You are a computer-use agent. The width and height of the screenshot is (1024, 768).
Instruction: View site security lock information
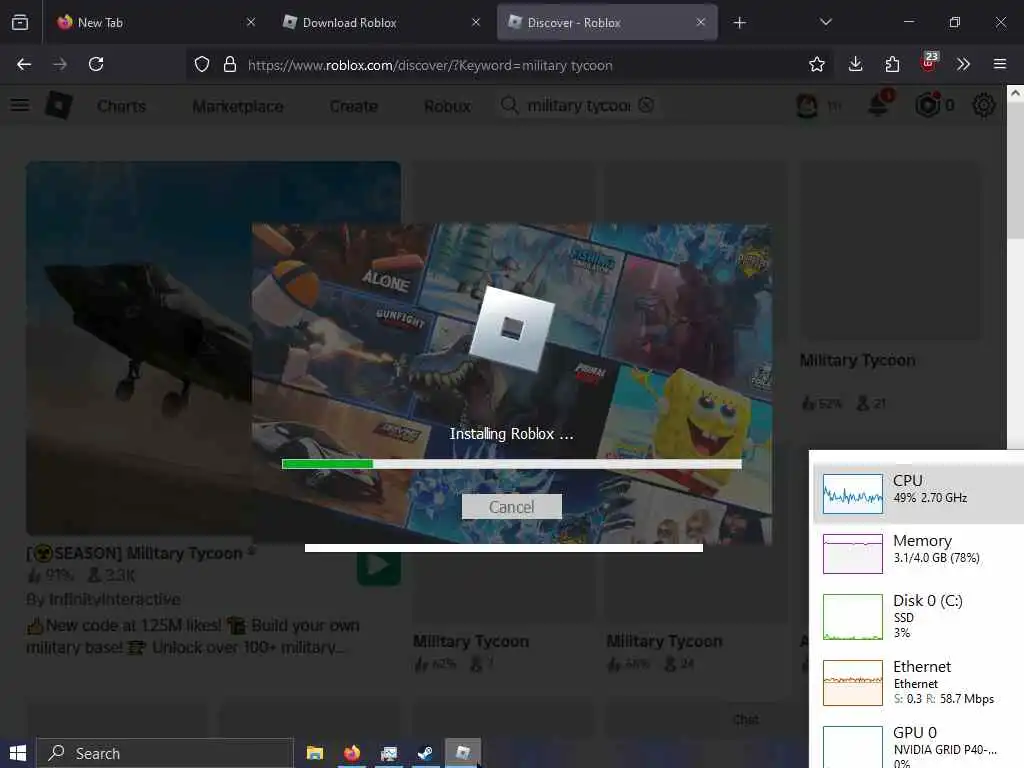[229, 64]
